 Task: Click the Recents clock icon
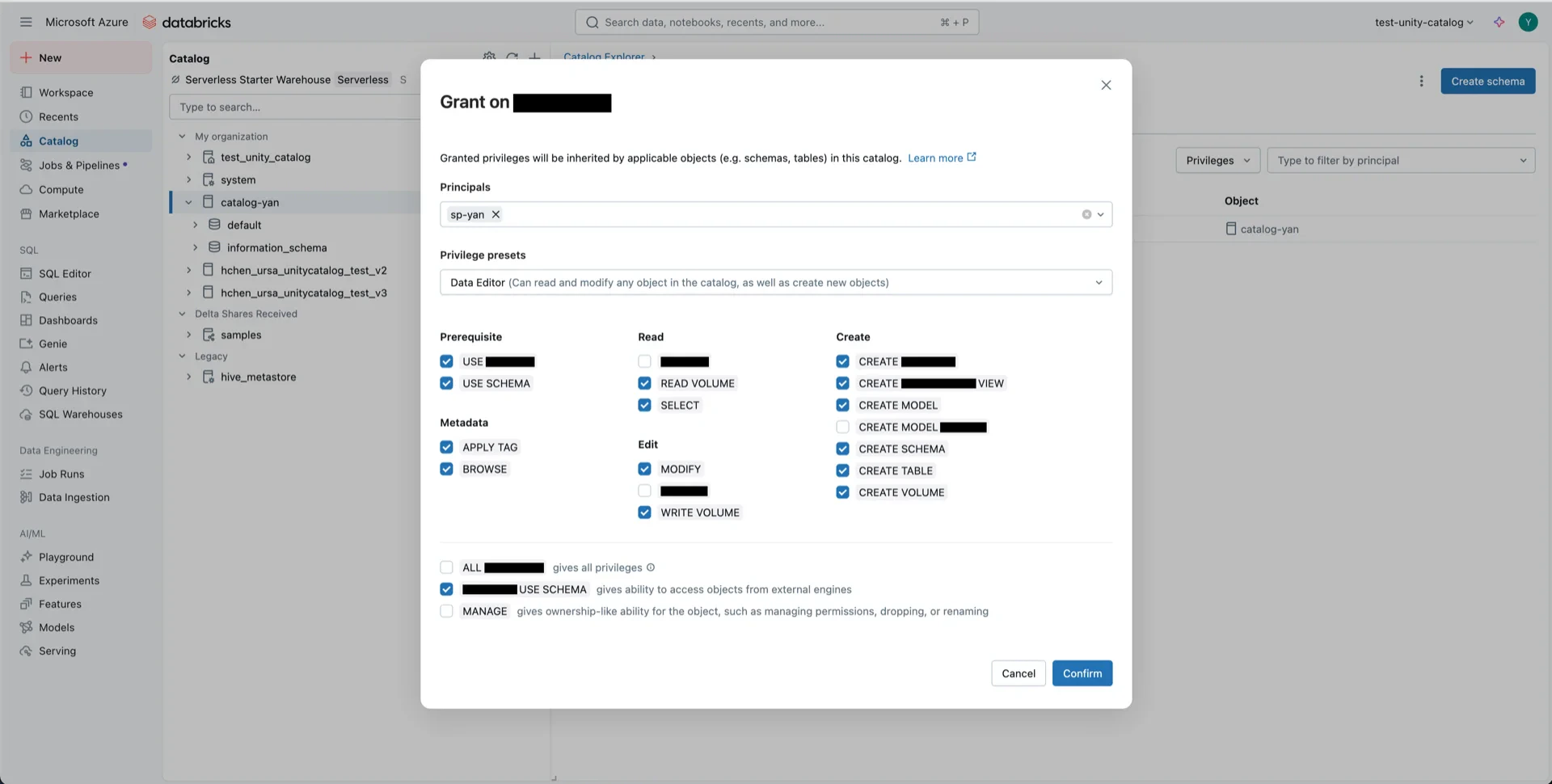[x=26, y=116]
